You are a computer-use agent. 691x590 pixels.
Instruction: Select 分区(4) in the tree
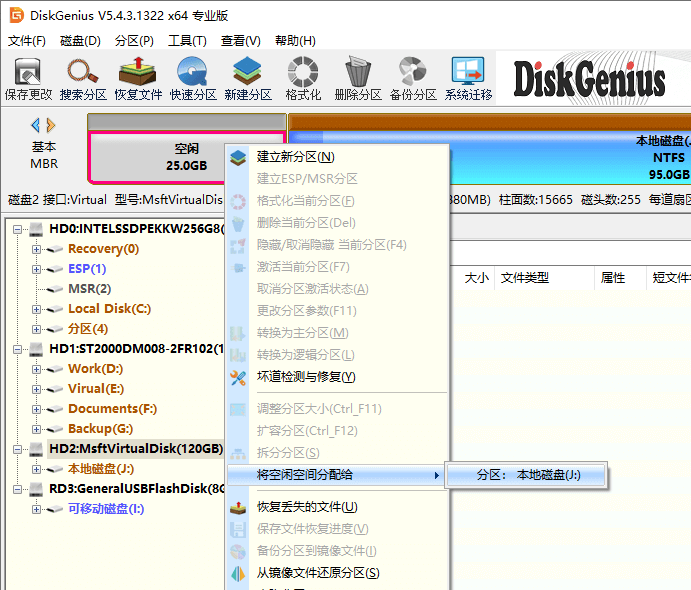point(88,329)
